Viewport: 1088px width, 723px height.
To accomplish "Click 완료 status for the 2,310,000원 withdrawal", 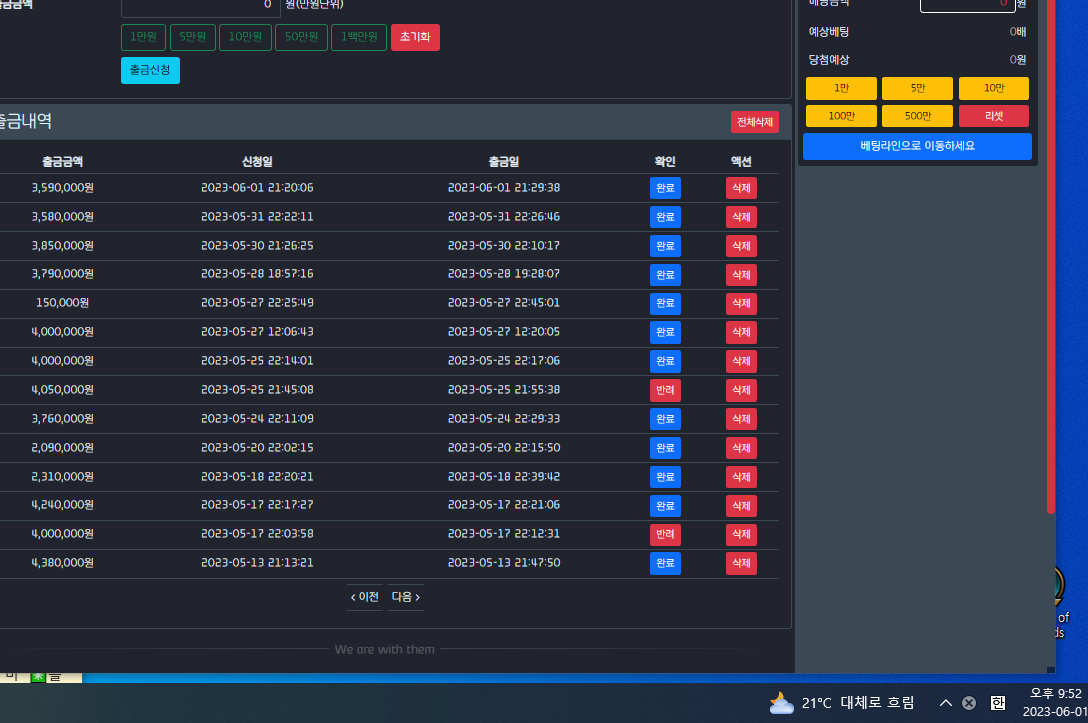I will tap(665, 477).
